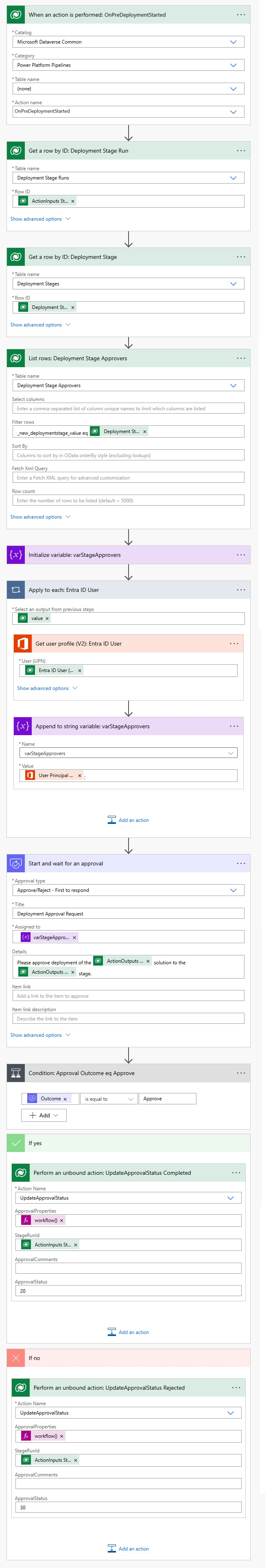Add an action inside the Apply to each loop
The image size is (275, 1568).
(x=129, y=820)
